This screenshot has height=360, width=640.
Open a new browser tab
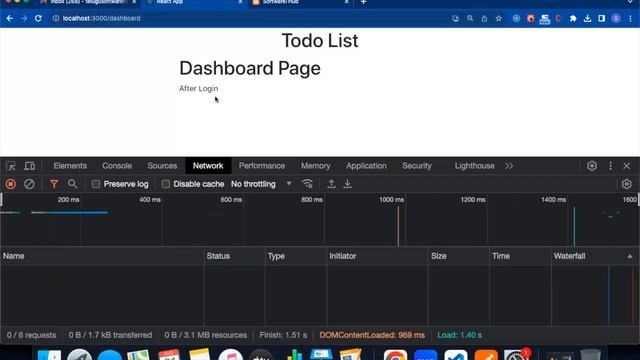coord(363,2)
